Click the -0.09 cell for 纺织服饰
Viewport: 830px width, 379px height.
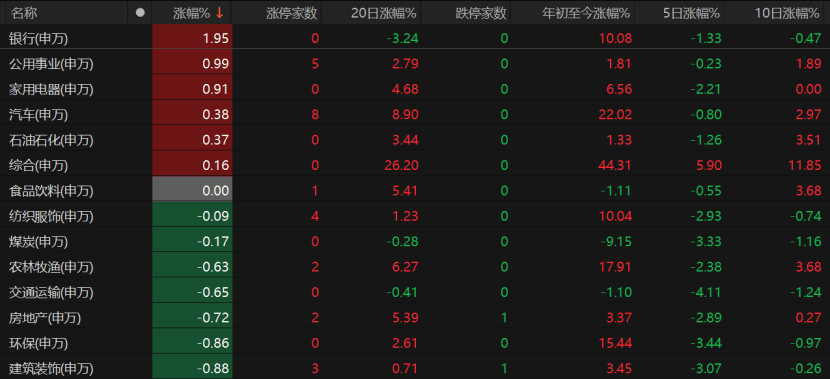pyautogui.click(x=192, y=215)
